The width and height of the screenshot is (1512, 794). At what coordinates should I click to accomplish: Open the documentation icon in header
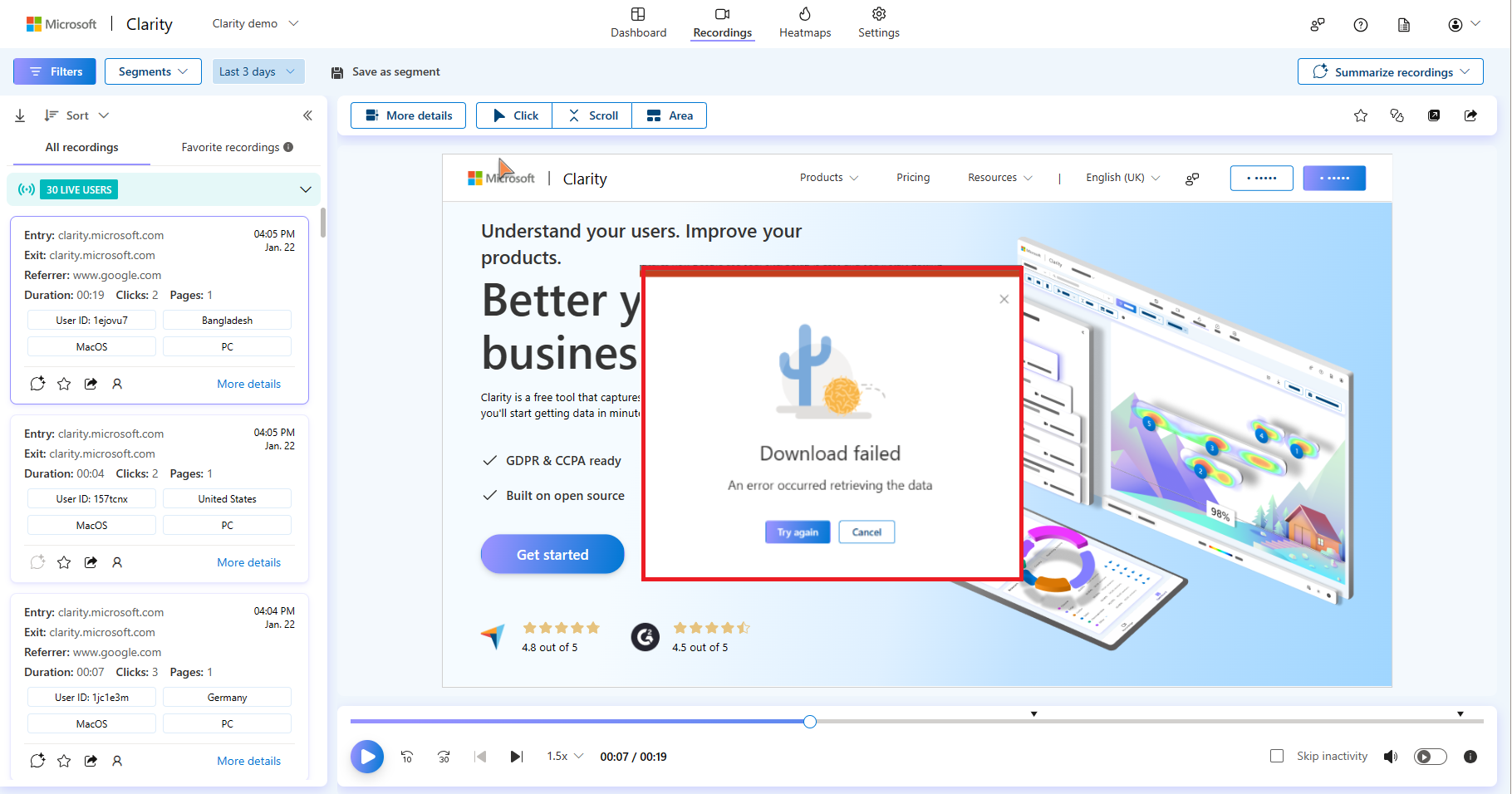(1404, 25)
